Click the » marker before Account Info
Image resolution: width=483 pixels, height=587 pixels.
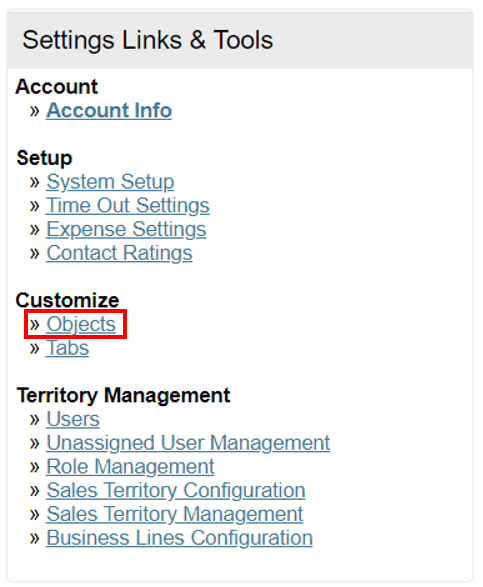coord(34,111)
